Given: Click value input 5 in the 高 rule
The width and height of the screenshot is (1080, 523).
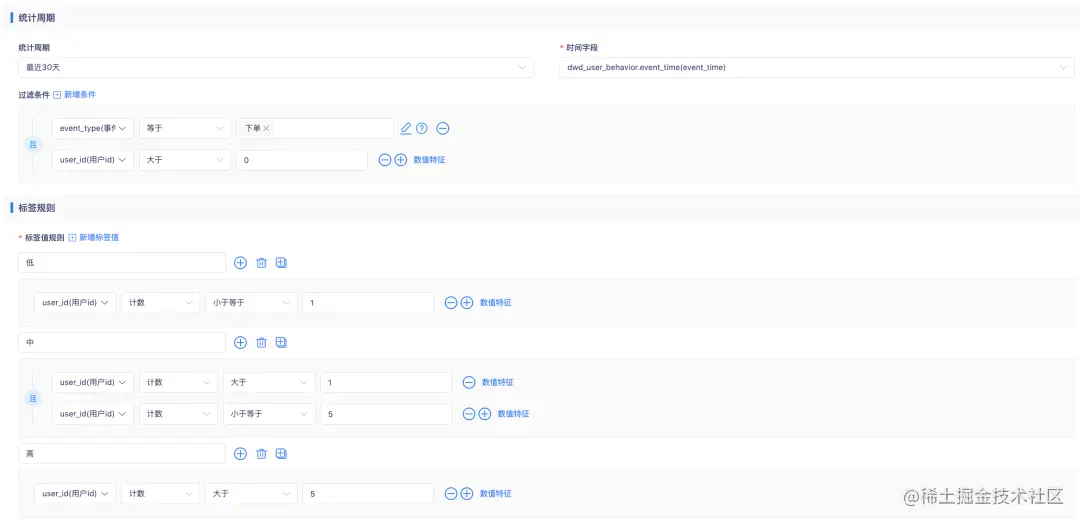Looking at the screenshot, I should 368,493.
